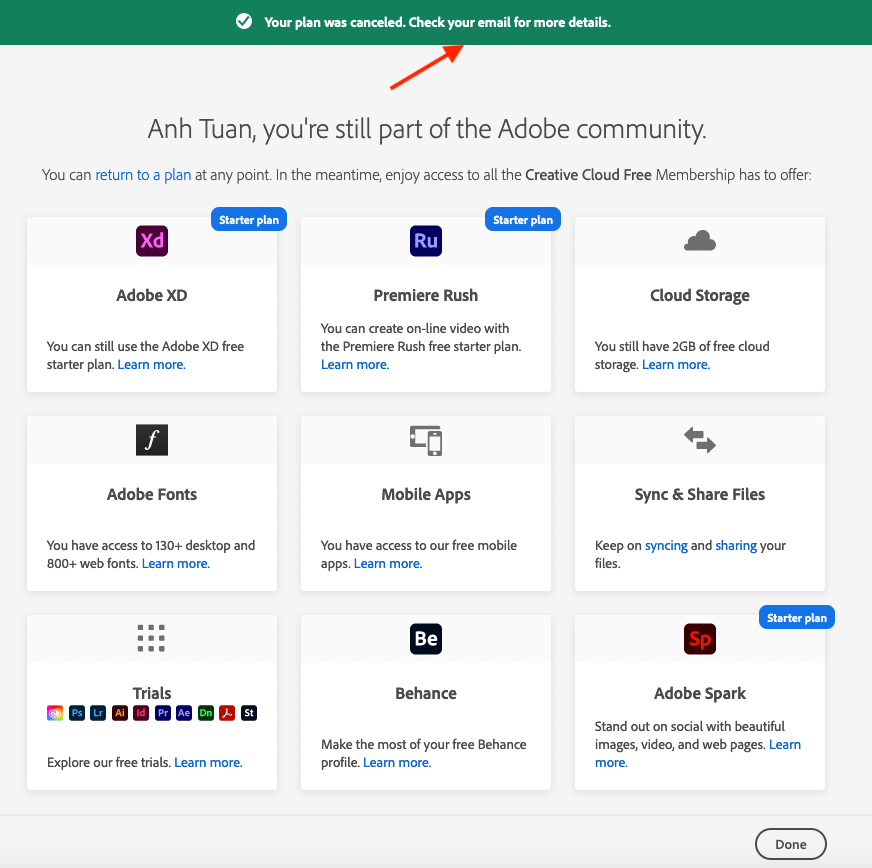
Task: Click the Cloud Storage cloud icon
Action: [x=700, y=241]
